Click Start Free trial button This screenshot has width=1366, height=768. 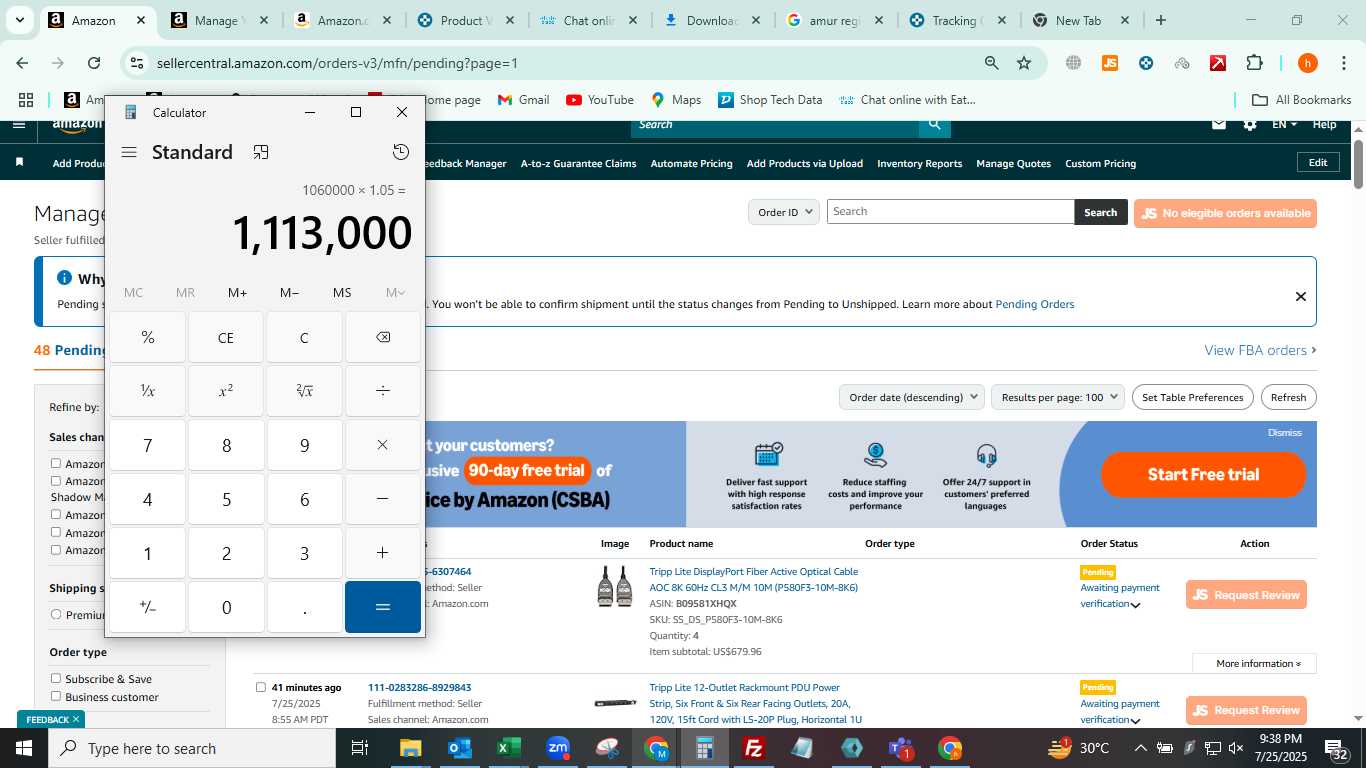tap(1203, 475)
